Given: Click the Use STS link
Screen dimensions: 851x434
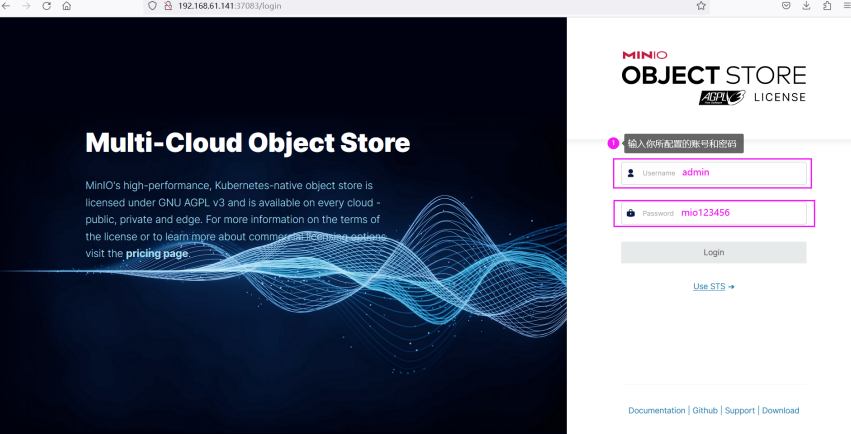Looking at the screenshot, I should [713, 286].
